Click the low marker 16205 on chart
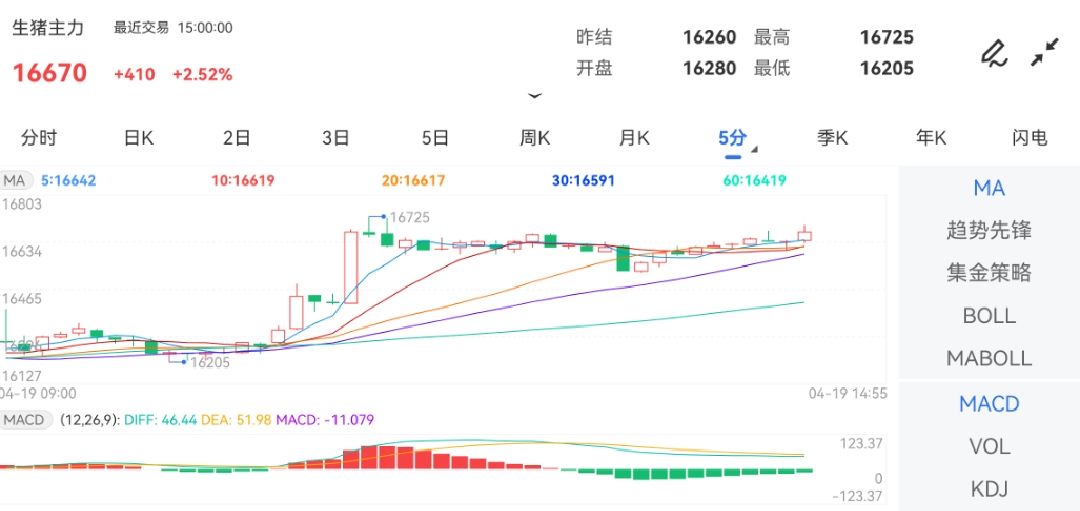Viewport: 1080px width, 511px height. pos(209,362)
